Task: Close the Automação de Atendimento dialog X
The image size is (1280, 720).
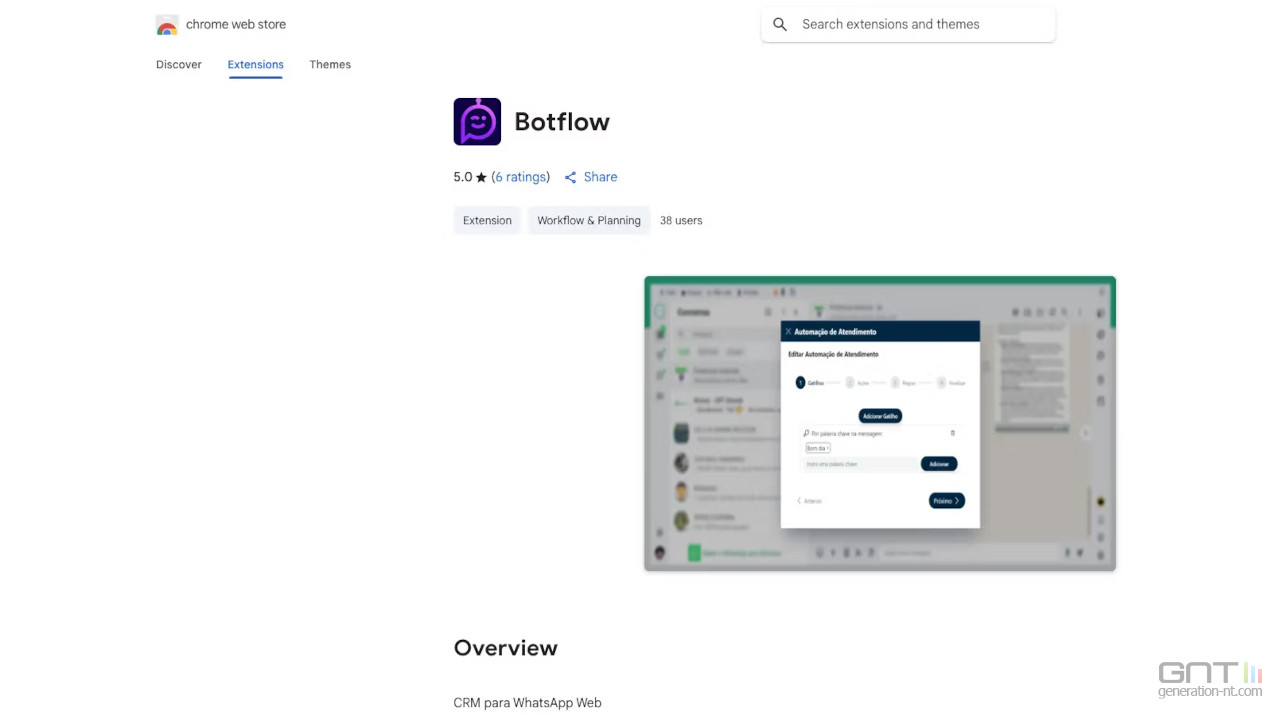Action: point(788,332)
